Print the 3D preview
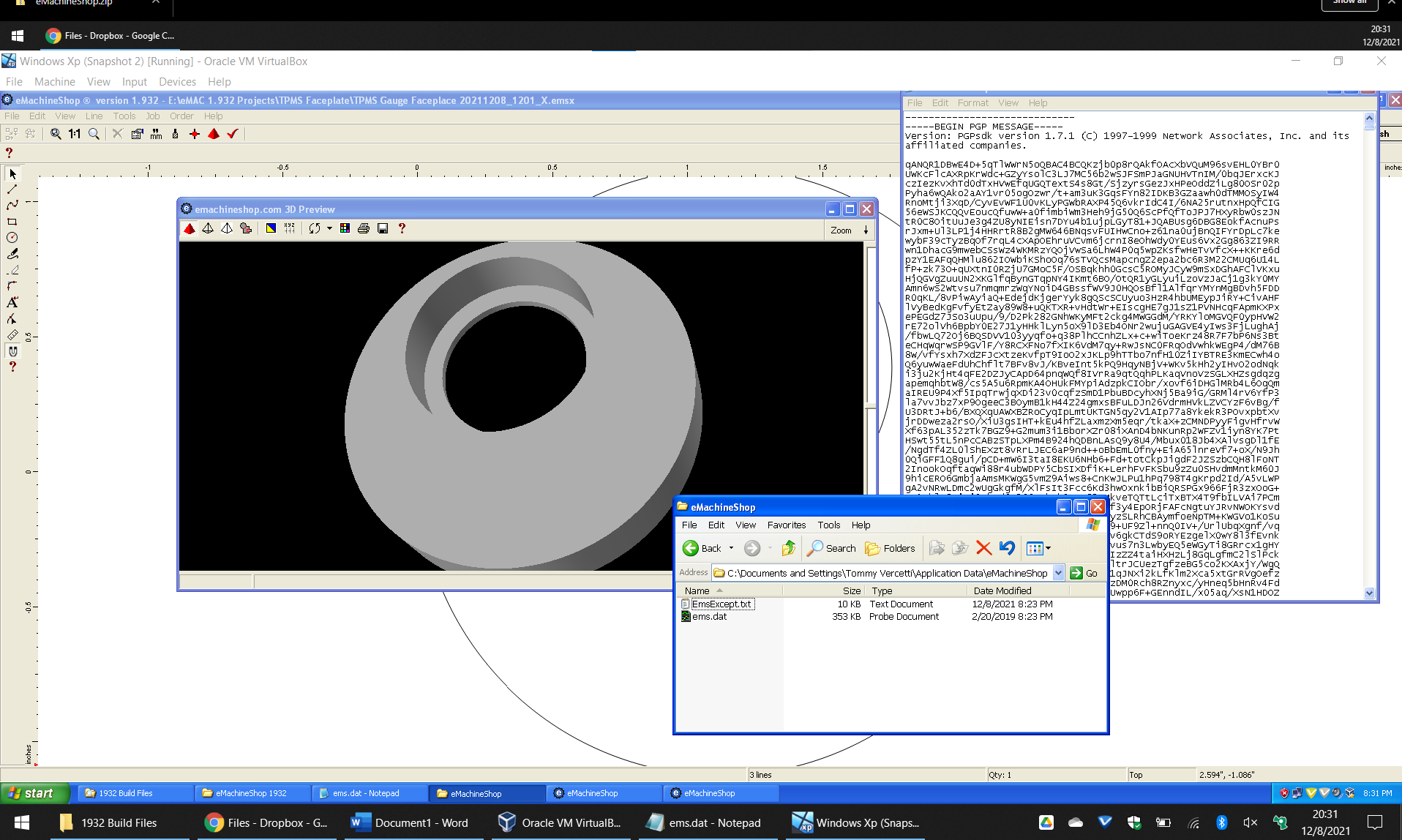Screen dimensions: 1402x840 point(364,228)
